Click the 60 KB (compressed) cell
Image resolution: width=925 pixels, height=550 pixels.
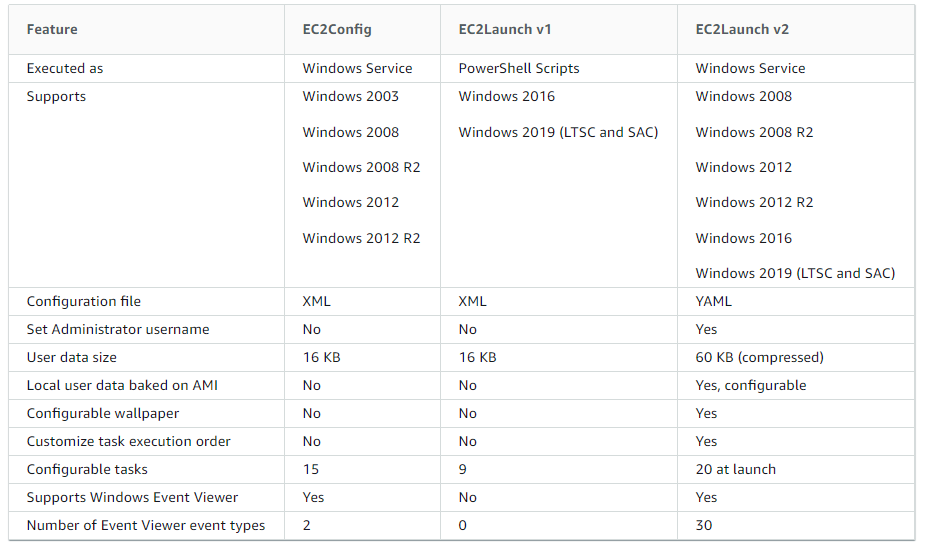click(759, 358)
